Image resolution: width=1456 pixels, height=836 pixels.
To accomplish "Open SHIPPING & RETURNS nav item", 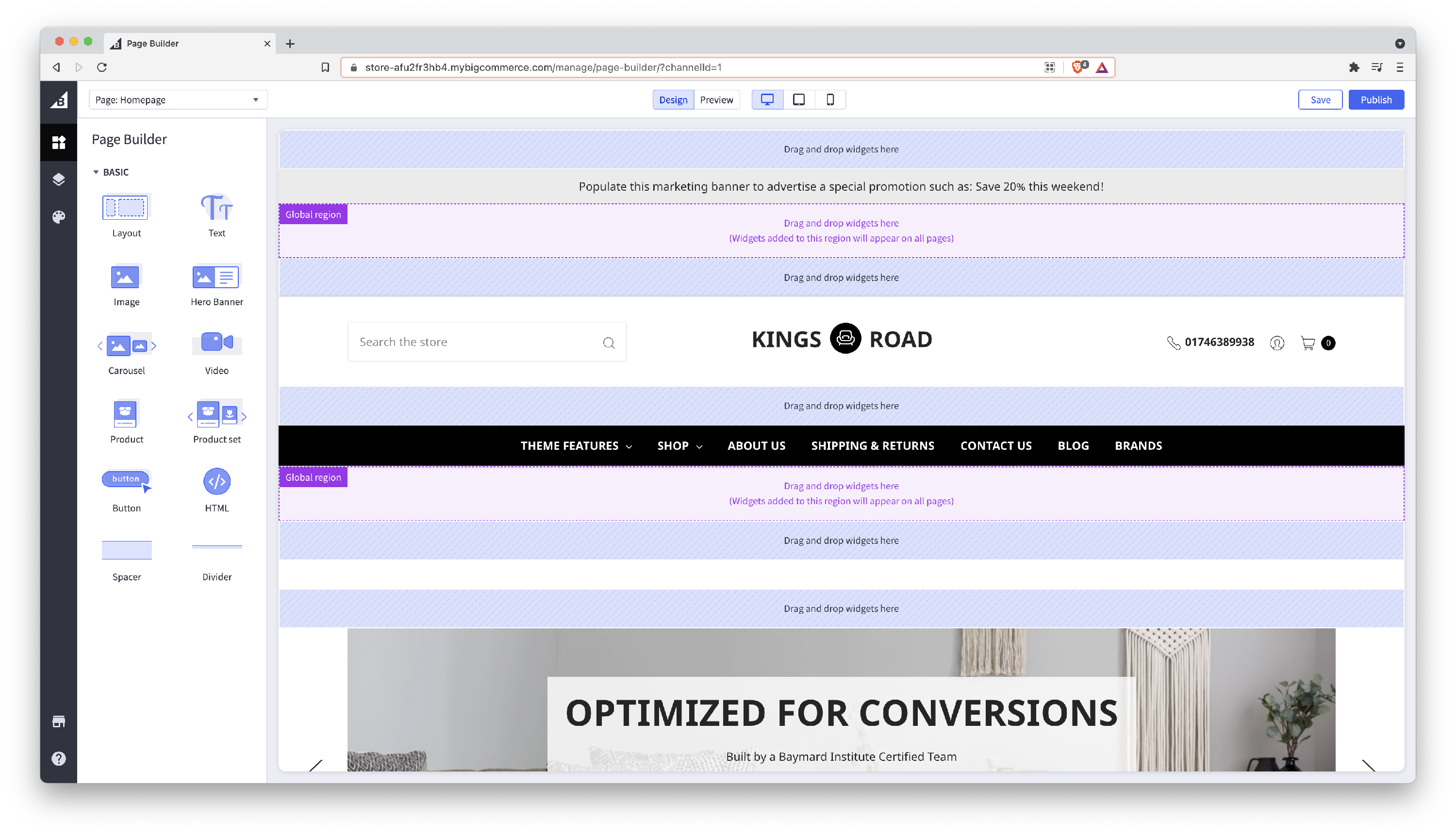I will (873, 445).
